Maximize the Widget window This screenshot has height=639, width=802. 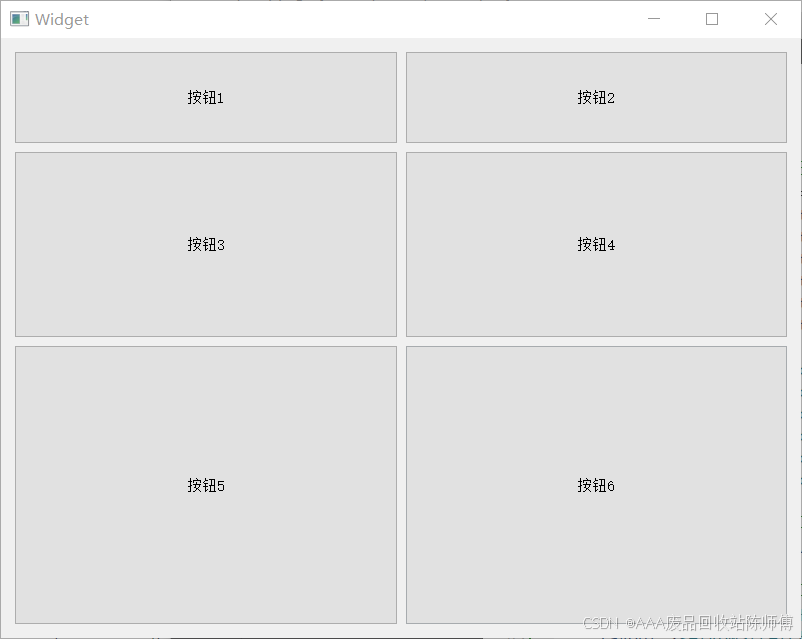tap(711, 19)
